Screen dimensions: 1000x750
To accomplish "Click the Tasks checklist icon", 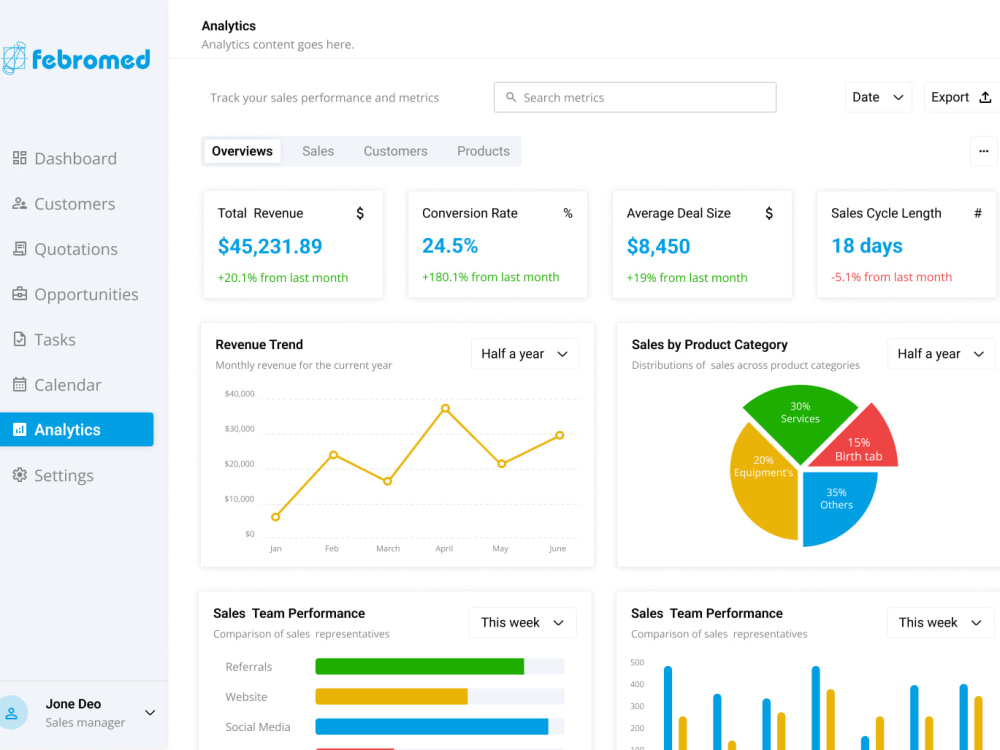I will pos(20,339).
